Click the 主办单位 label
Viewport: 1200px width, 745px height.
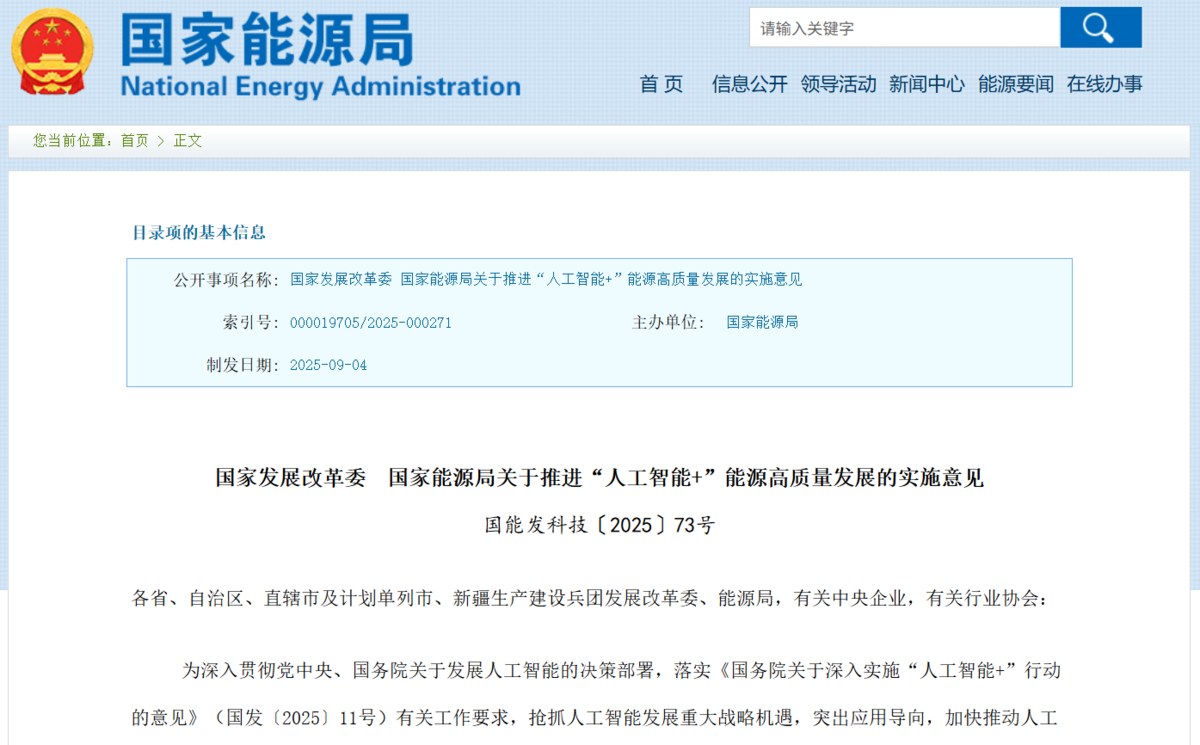[x=669, y=323]
